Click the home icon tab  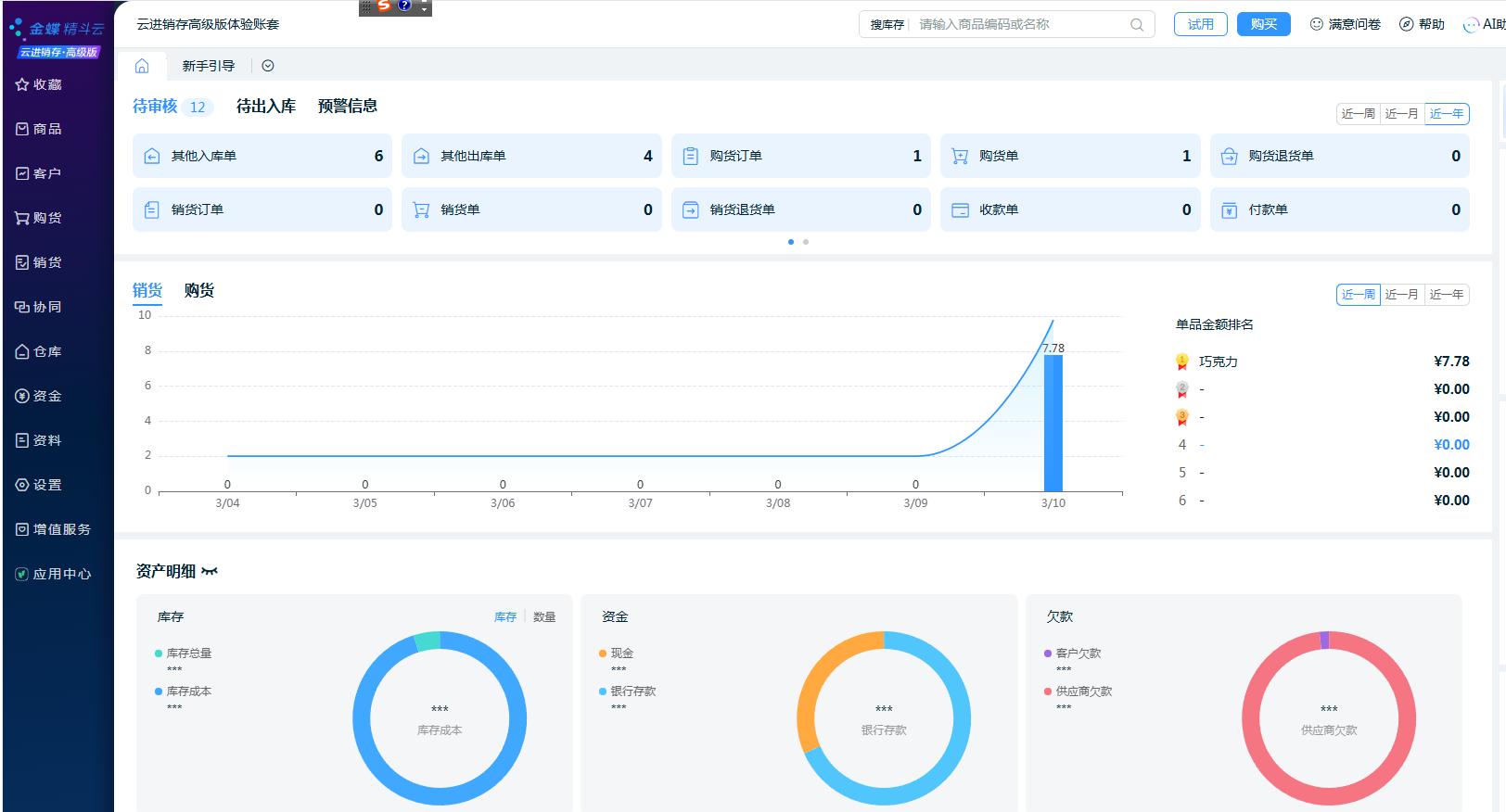[x=142, y=66]
